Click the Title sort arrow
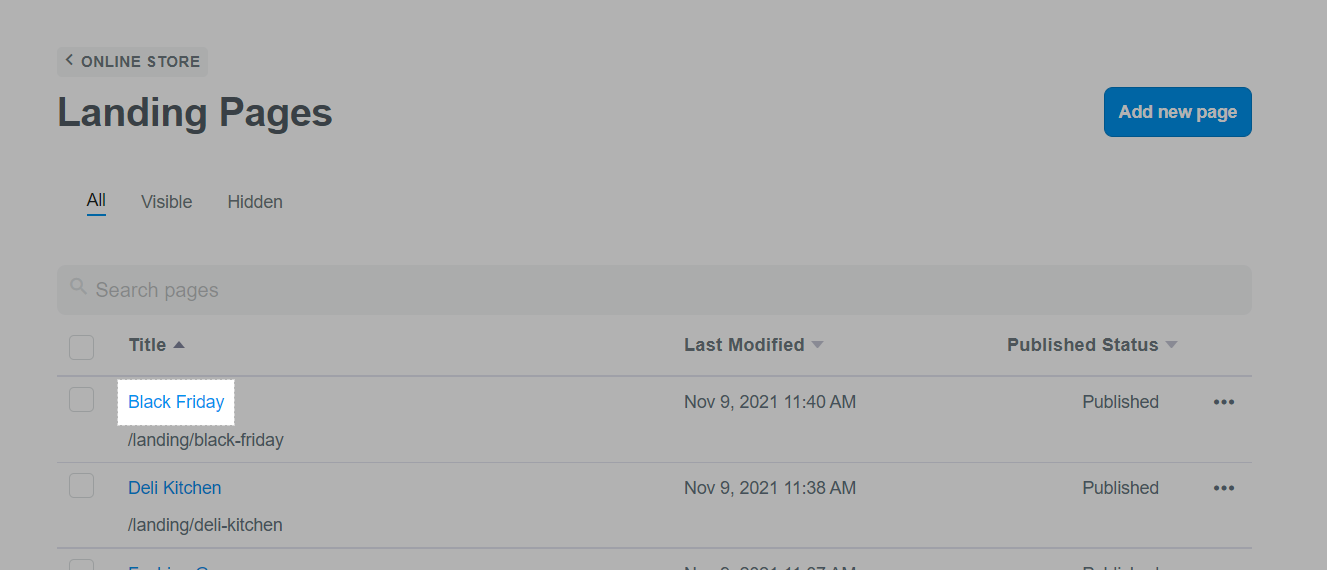This screenshot has width=1327, height=570. (179, 345)
